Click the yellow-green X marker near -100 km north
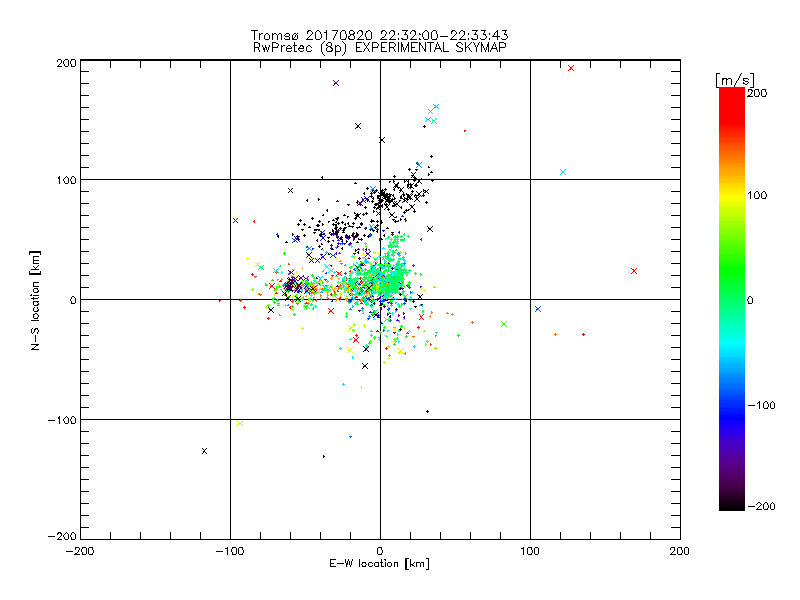Screen dimensions: 800x600 click(x=240, y=423)
